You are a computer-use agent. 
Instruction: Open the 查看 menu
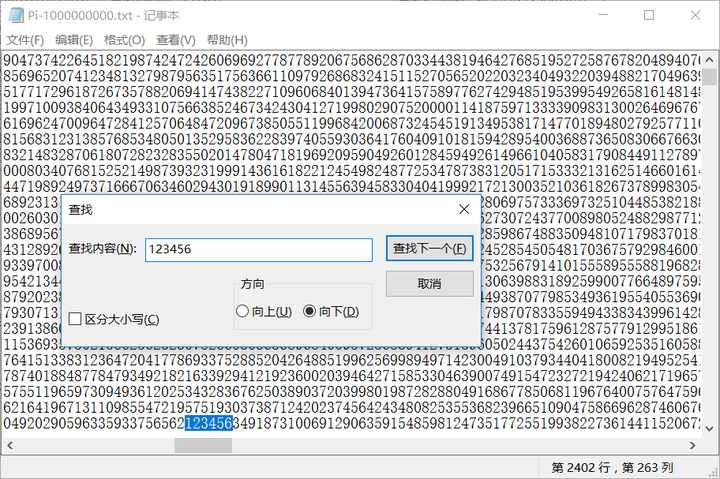175,40
